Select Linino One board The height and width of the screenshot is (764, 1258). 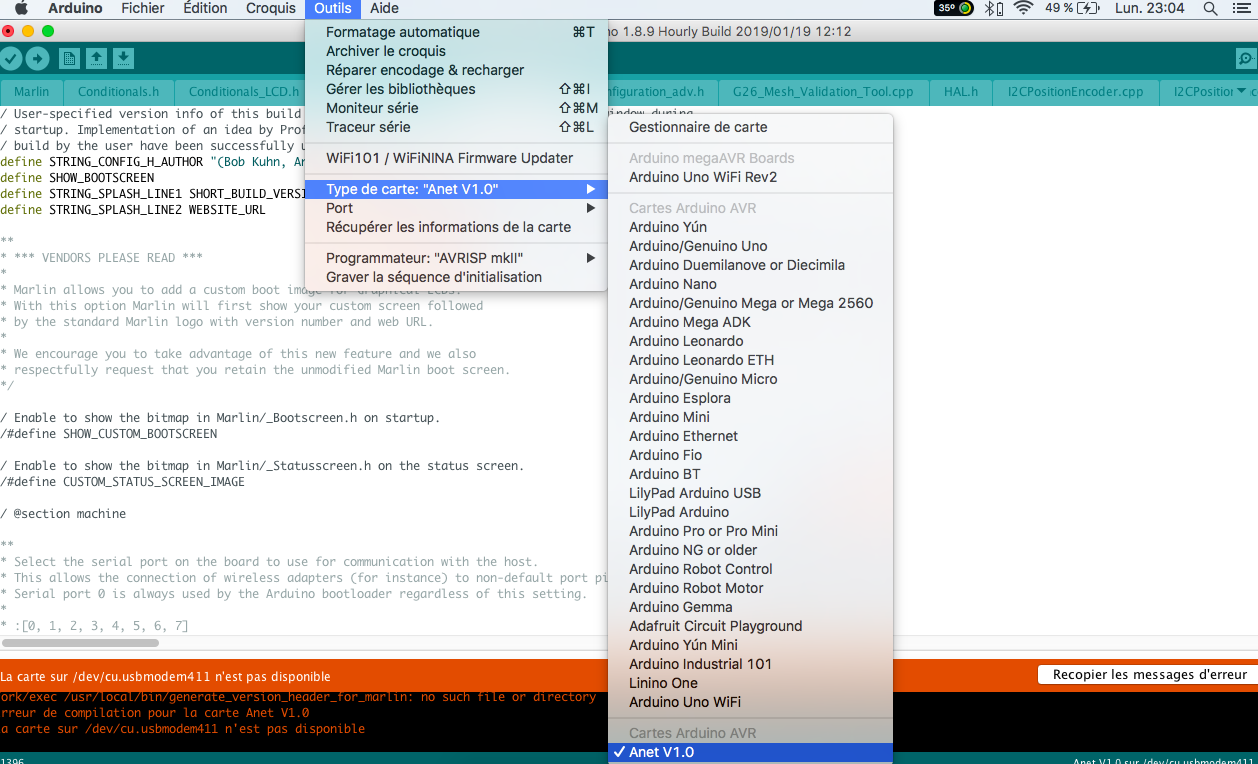(750, 683)
